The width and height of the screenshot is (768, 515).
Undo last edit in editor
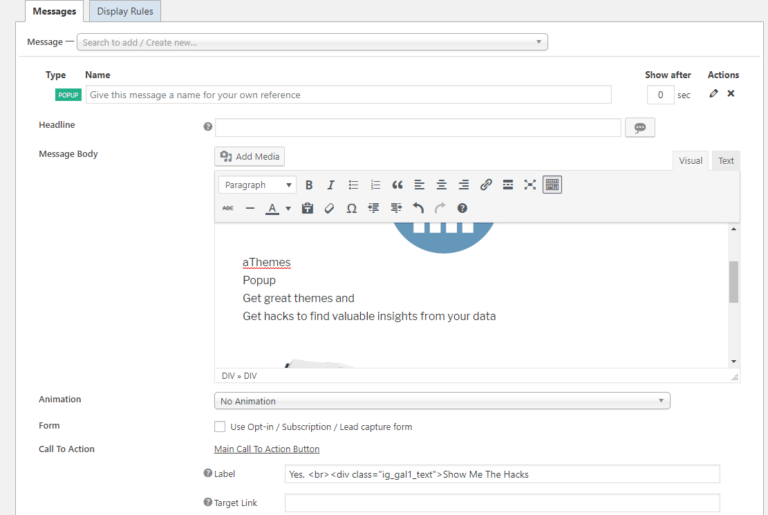[418, 208]
